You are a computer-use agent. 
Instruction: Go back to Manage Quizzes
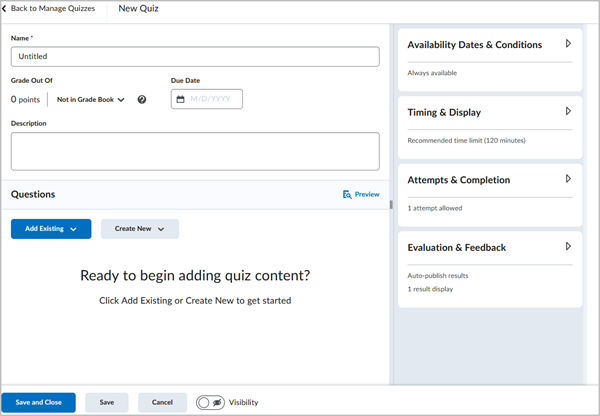point(53,8)
